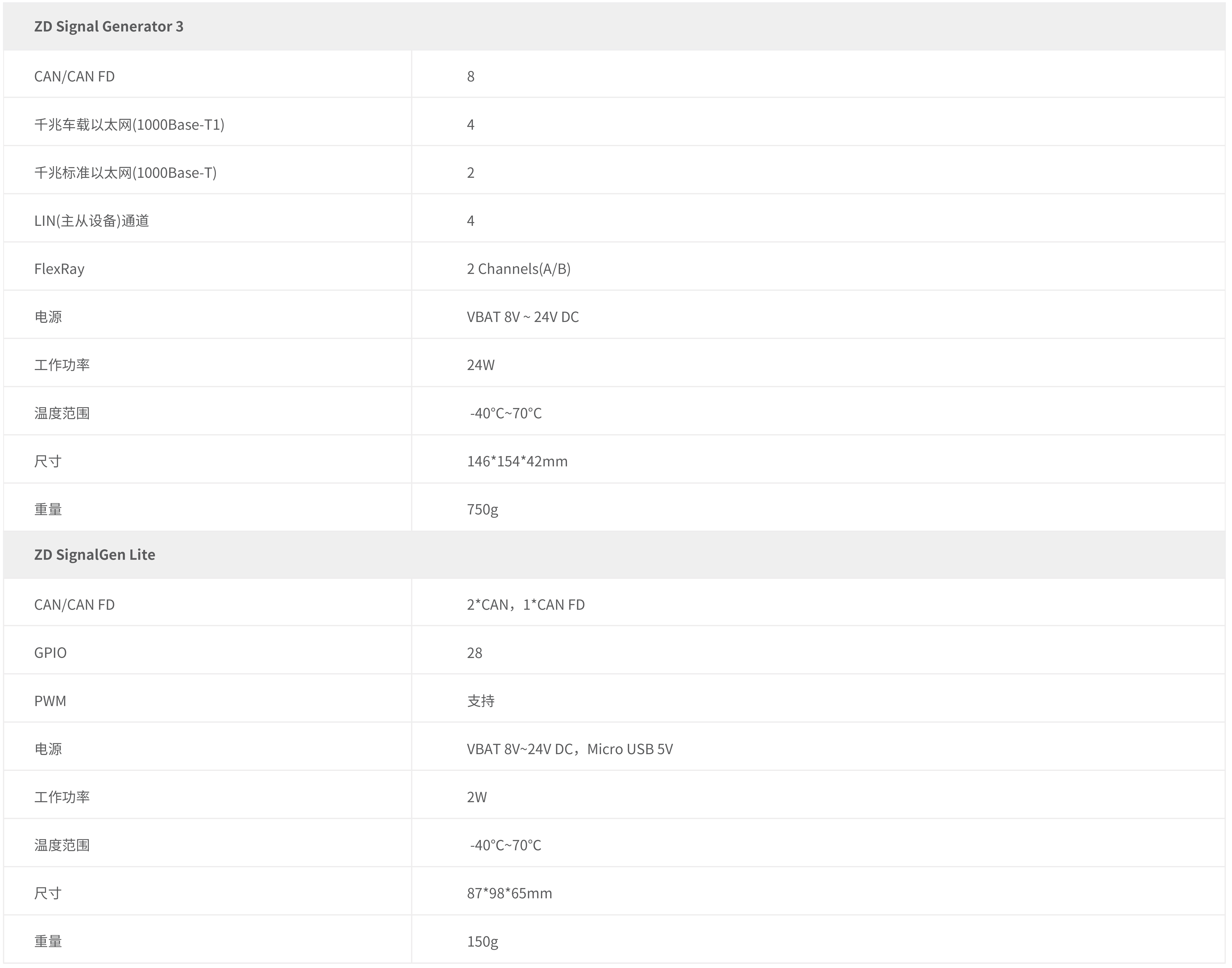Click the CAN/CAN FD value 8
This screenshot has height=968, width=1232.
point(471,77)
